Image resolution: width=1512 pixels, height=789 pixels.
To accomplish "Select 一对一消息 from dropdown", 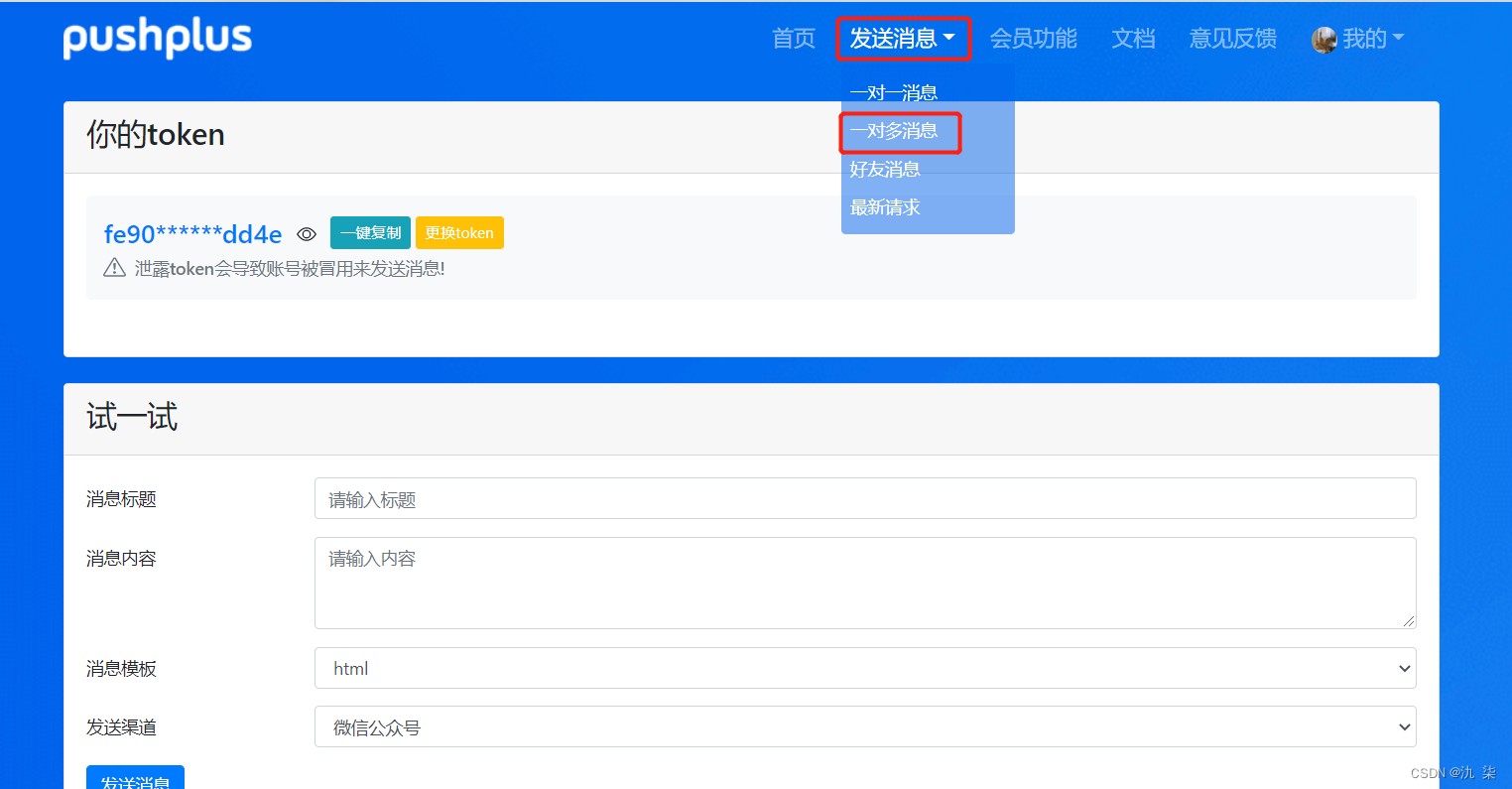I will tap(893, 93).
